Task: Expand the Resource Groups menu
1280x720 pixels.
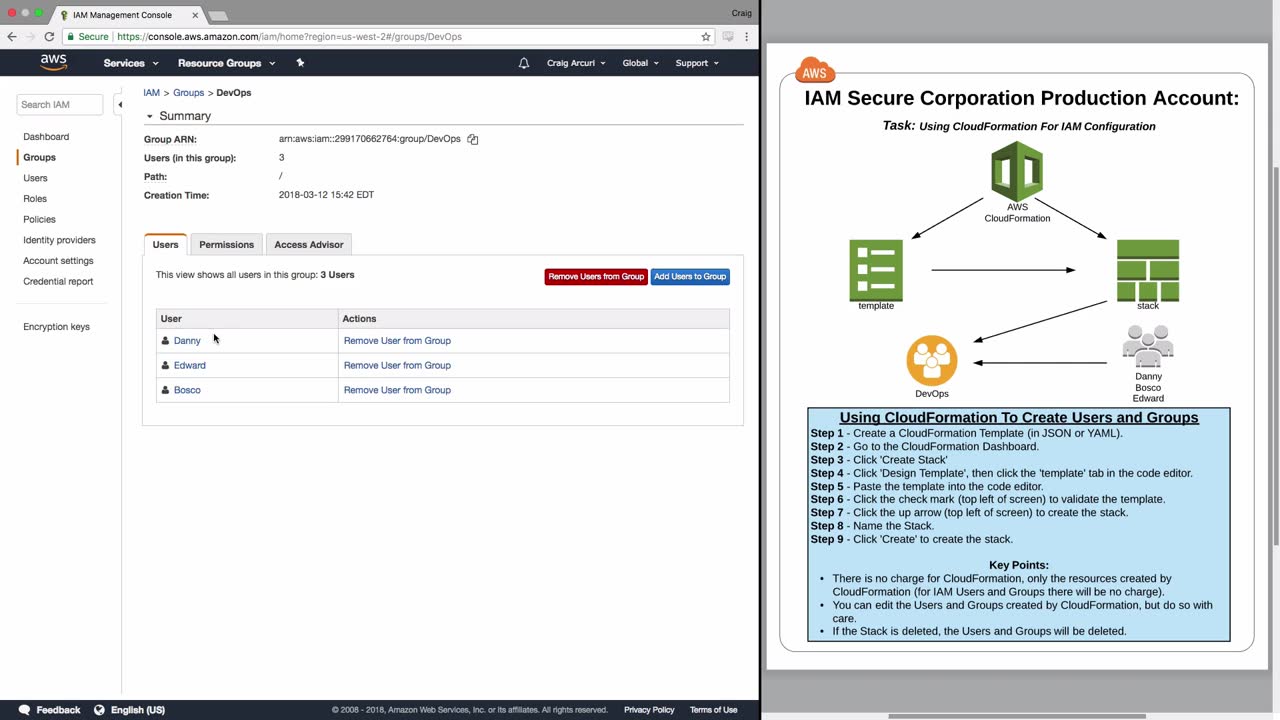Action: [x=226, y=63]
